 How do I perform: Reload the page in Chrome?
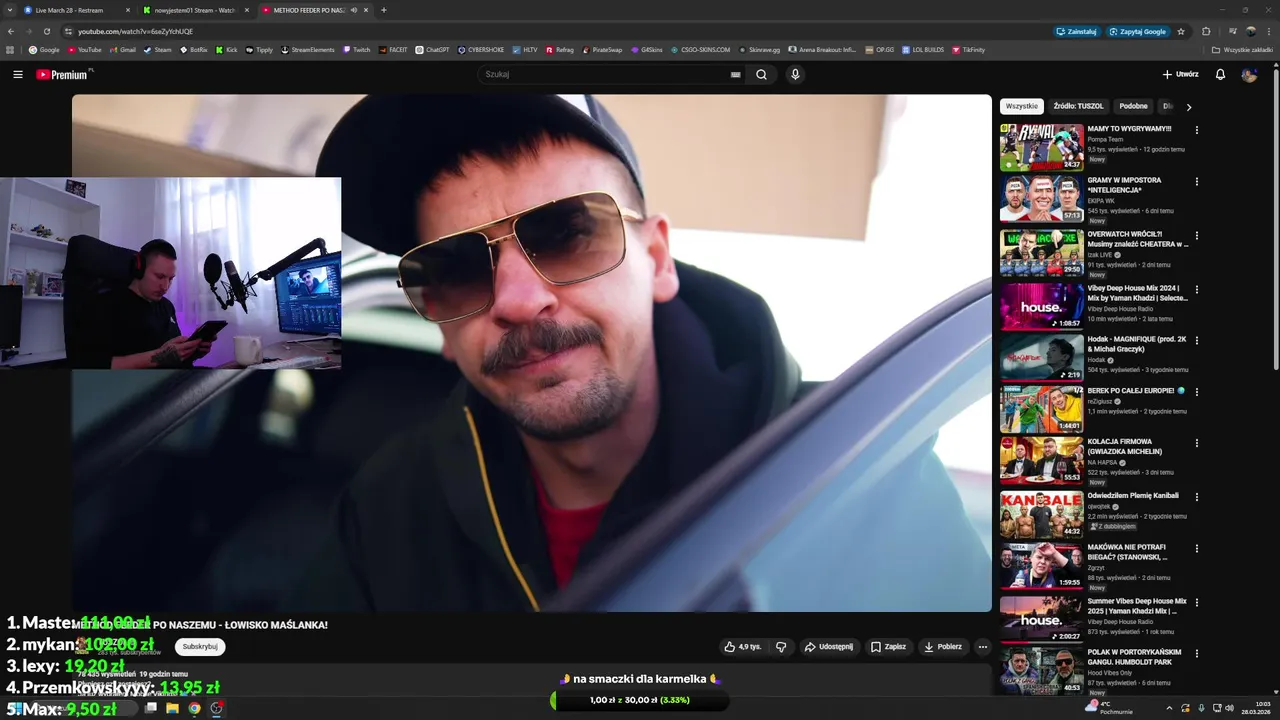tap(46, 31)
